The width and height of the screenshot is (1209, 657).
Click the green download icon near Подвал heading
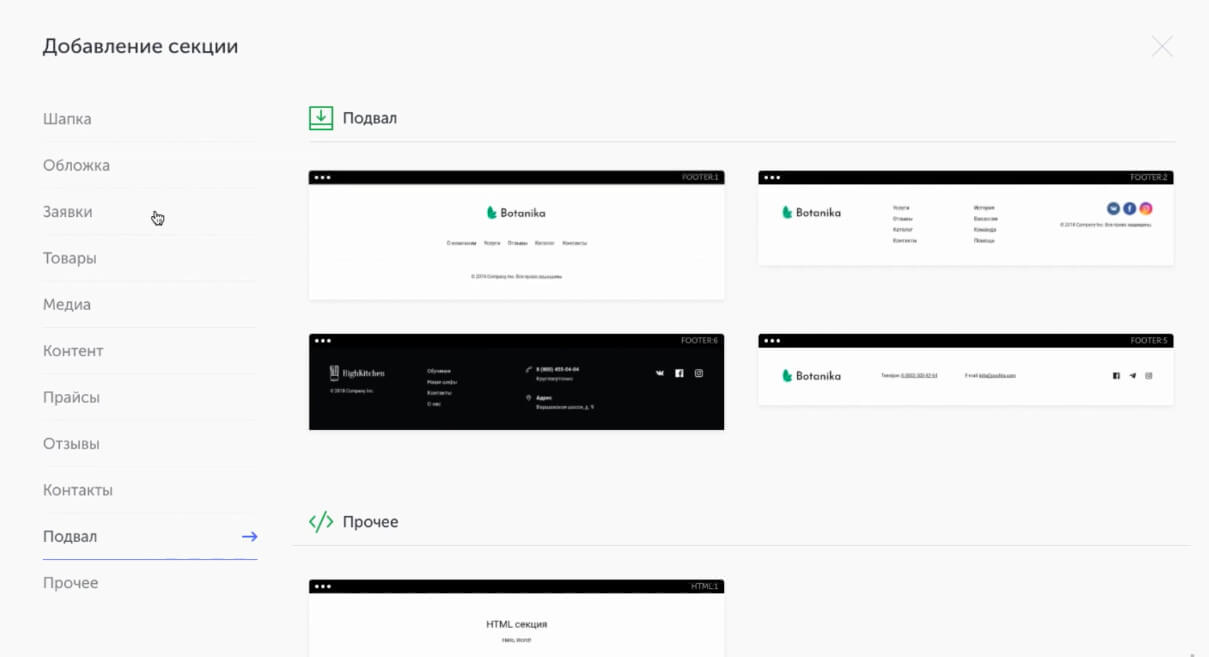320,118
